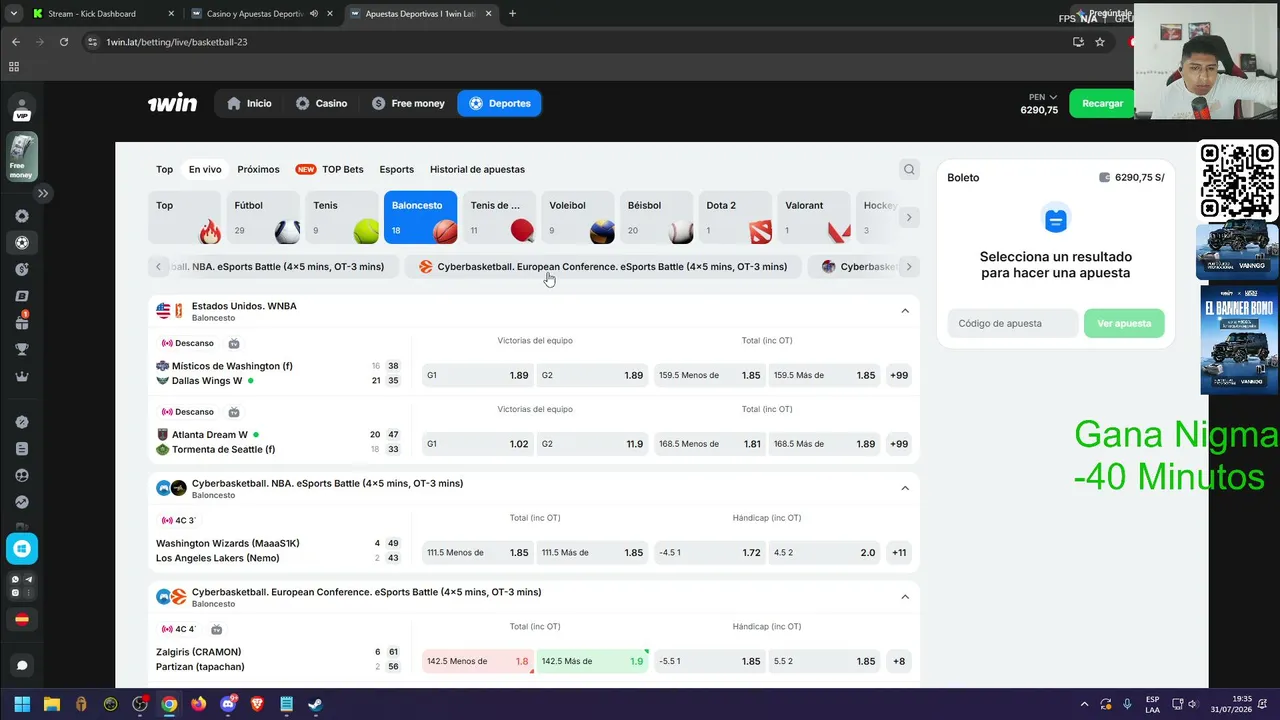Select the Tenis sport tile
The image size is (1280, 720).
[x=342, y=217]
